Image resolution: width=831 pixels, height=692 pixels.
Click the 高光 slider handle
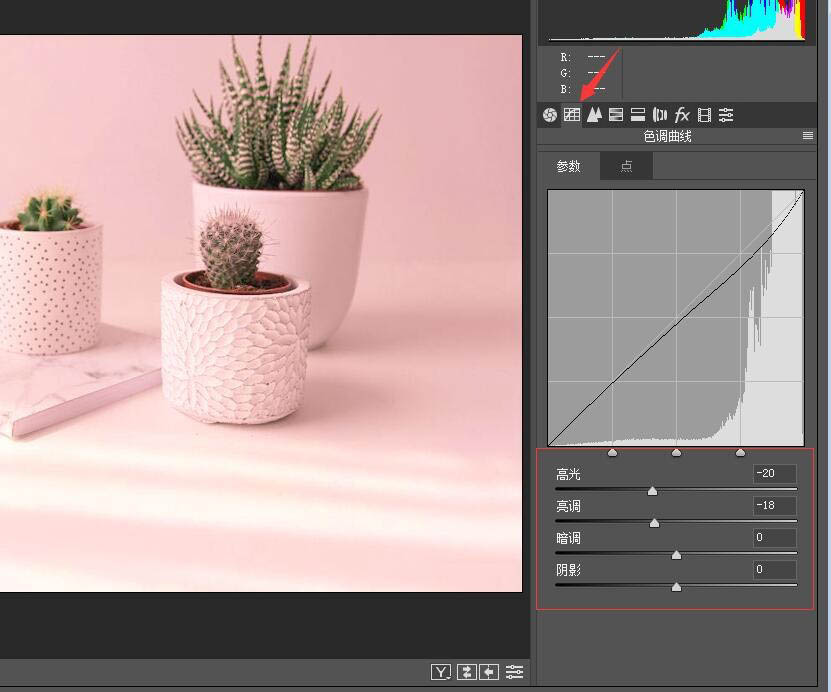[652, 491]
